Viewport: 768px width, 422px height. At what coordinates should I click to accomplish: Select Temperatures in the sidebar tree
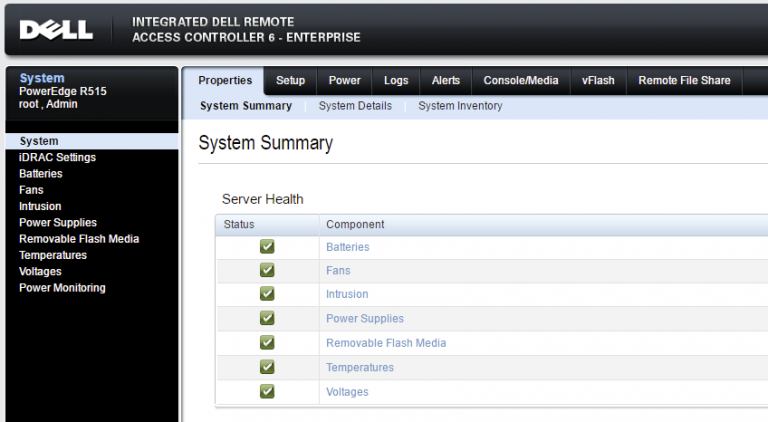52,255
